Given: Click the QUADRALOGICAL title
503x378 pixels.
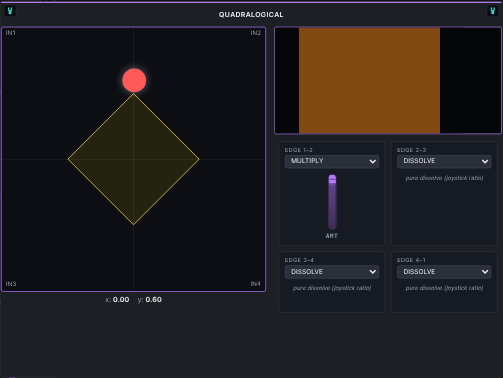Looking at the screenshot, I should [x=251, y=15].
